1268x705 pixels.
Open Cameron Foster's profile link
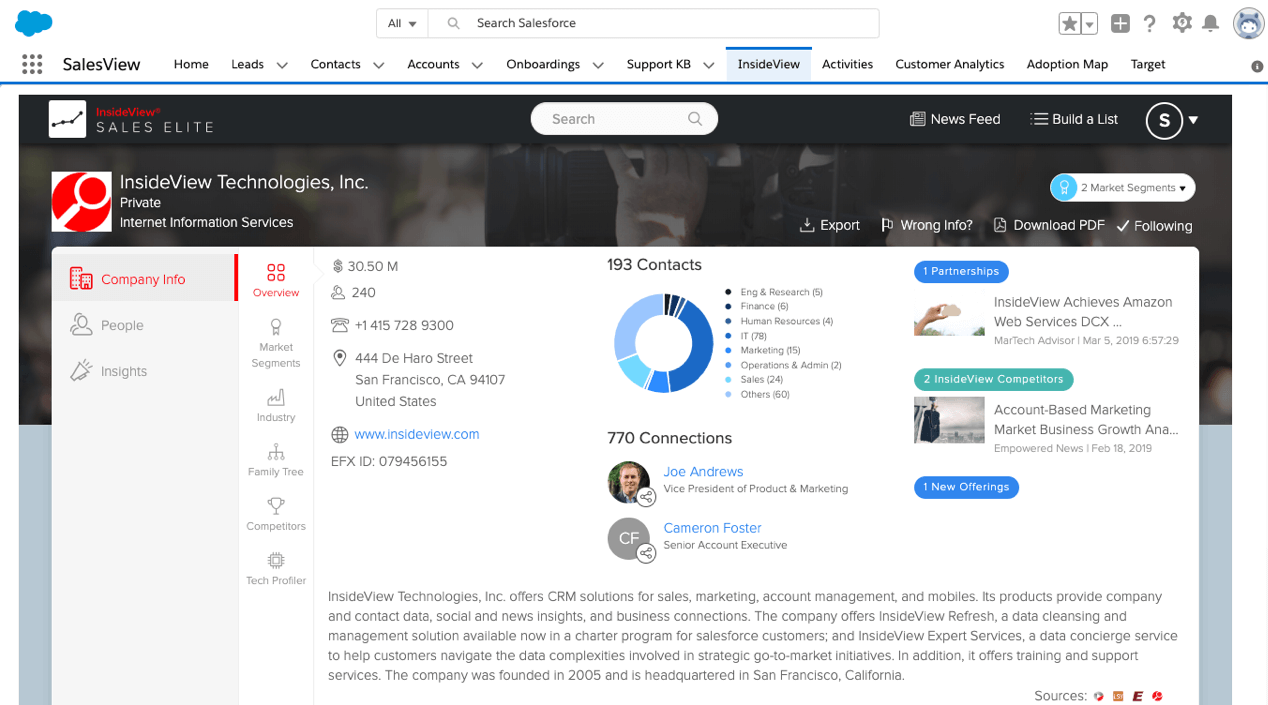tap(712, 528)
